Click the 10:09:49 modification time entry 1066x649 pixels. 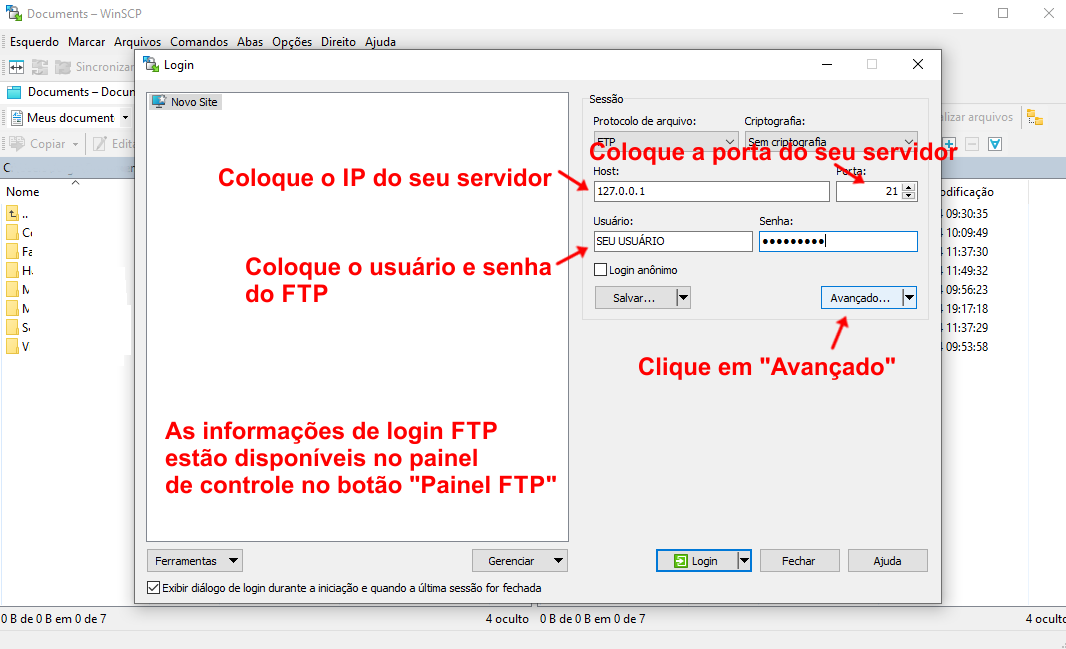(966, 232)
